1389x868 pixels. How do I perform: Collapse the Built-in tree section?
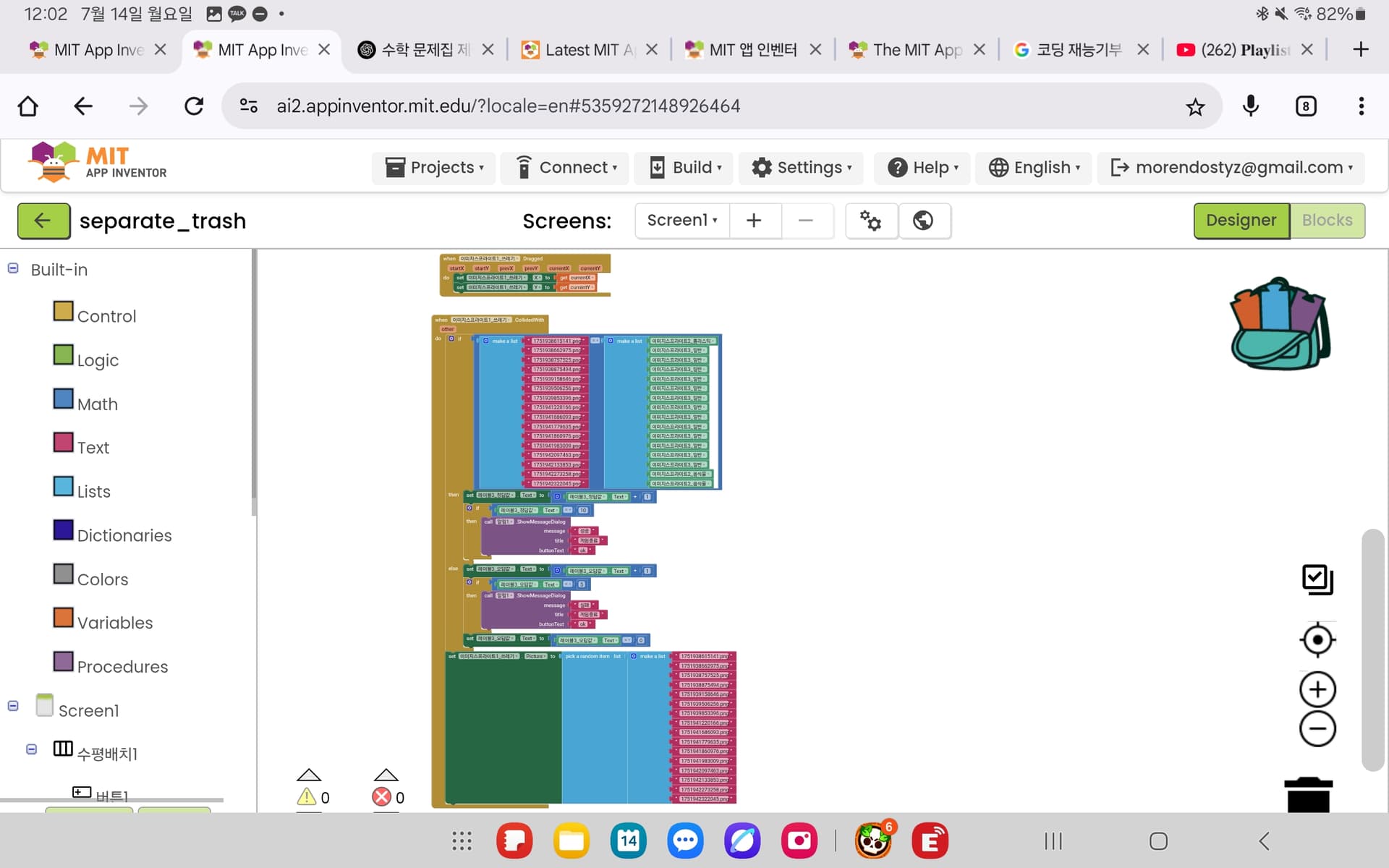tap(13, 268)
